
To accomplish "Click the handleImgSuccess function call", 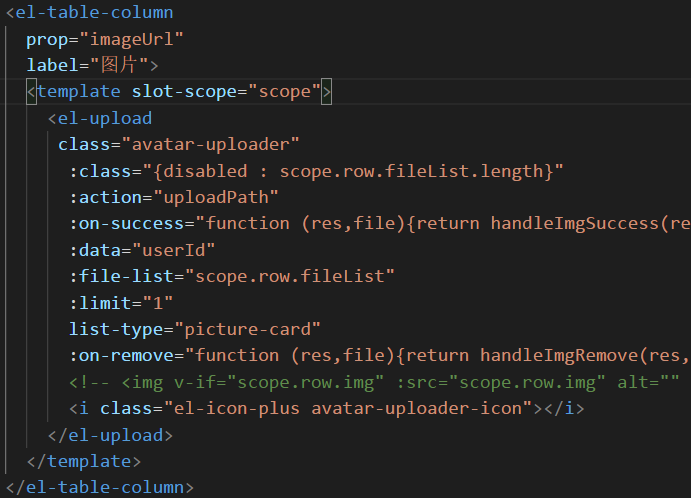I will pos(574,223).
